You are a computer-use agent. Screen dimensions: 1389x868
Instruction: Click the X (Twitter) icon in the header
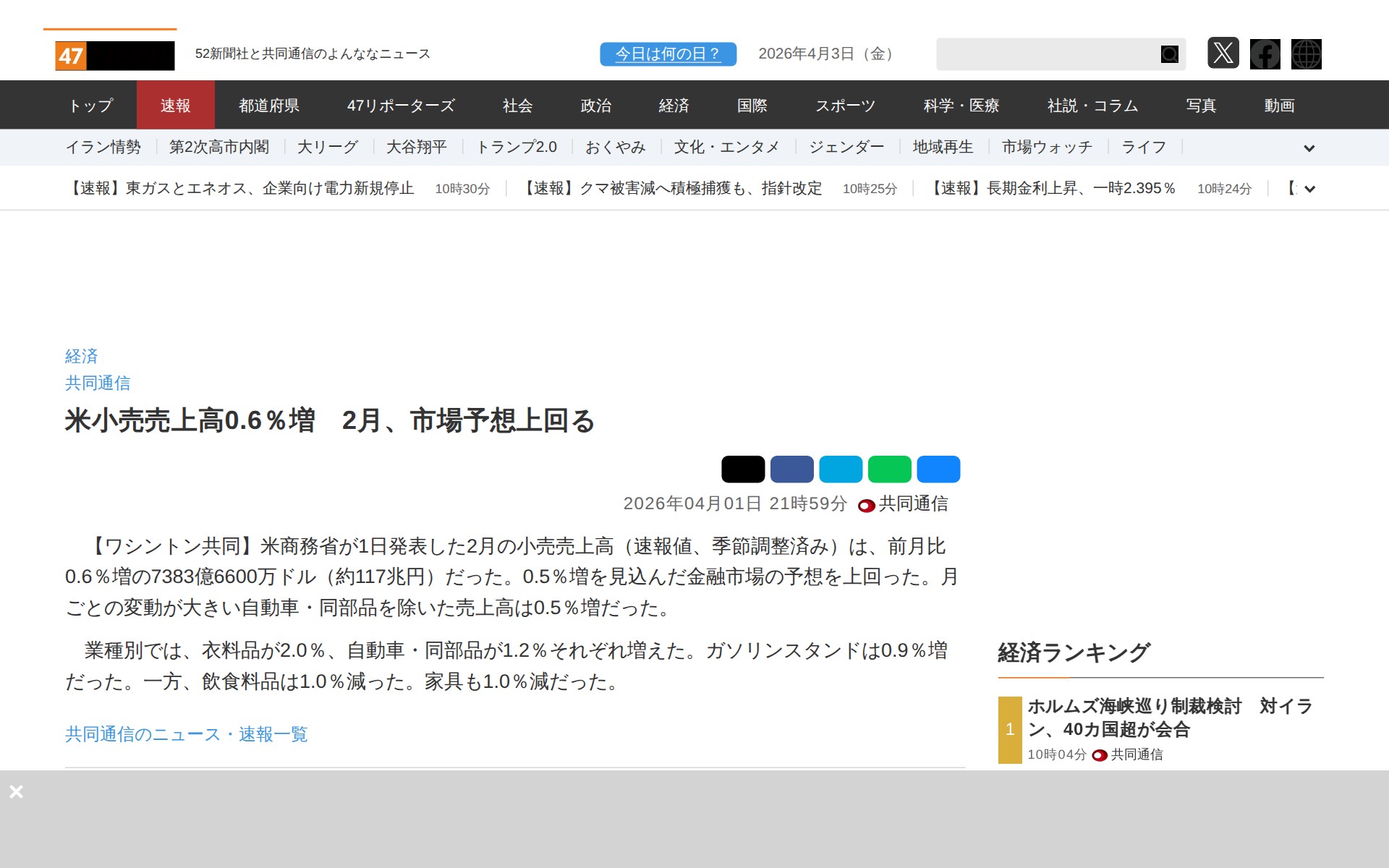[1223, 54]
